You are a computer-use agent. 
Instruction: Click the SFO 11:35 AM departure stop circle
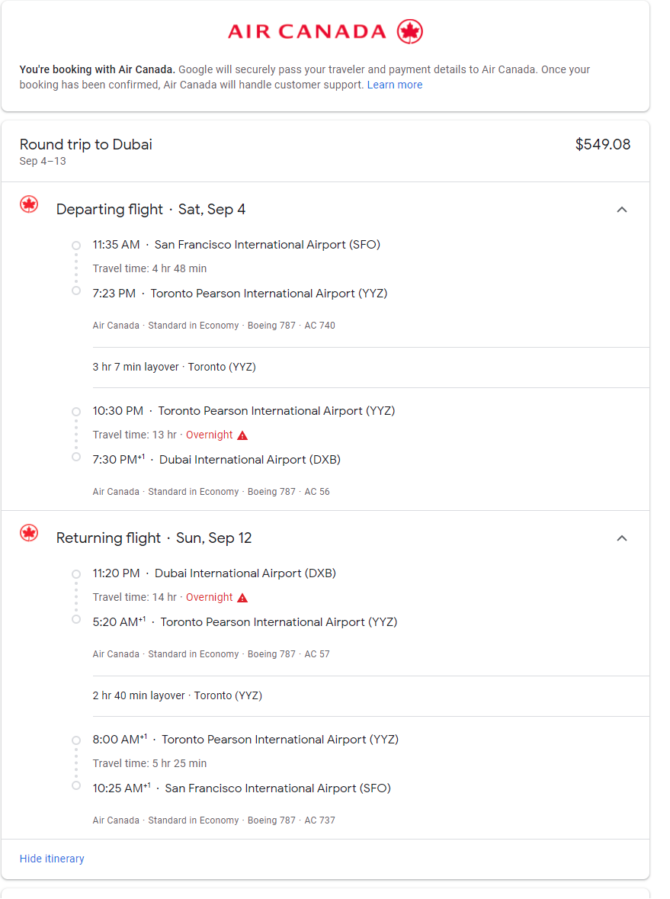[x=76, y=245]
